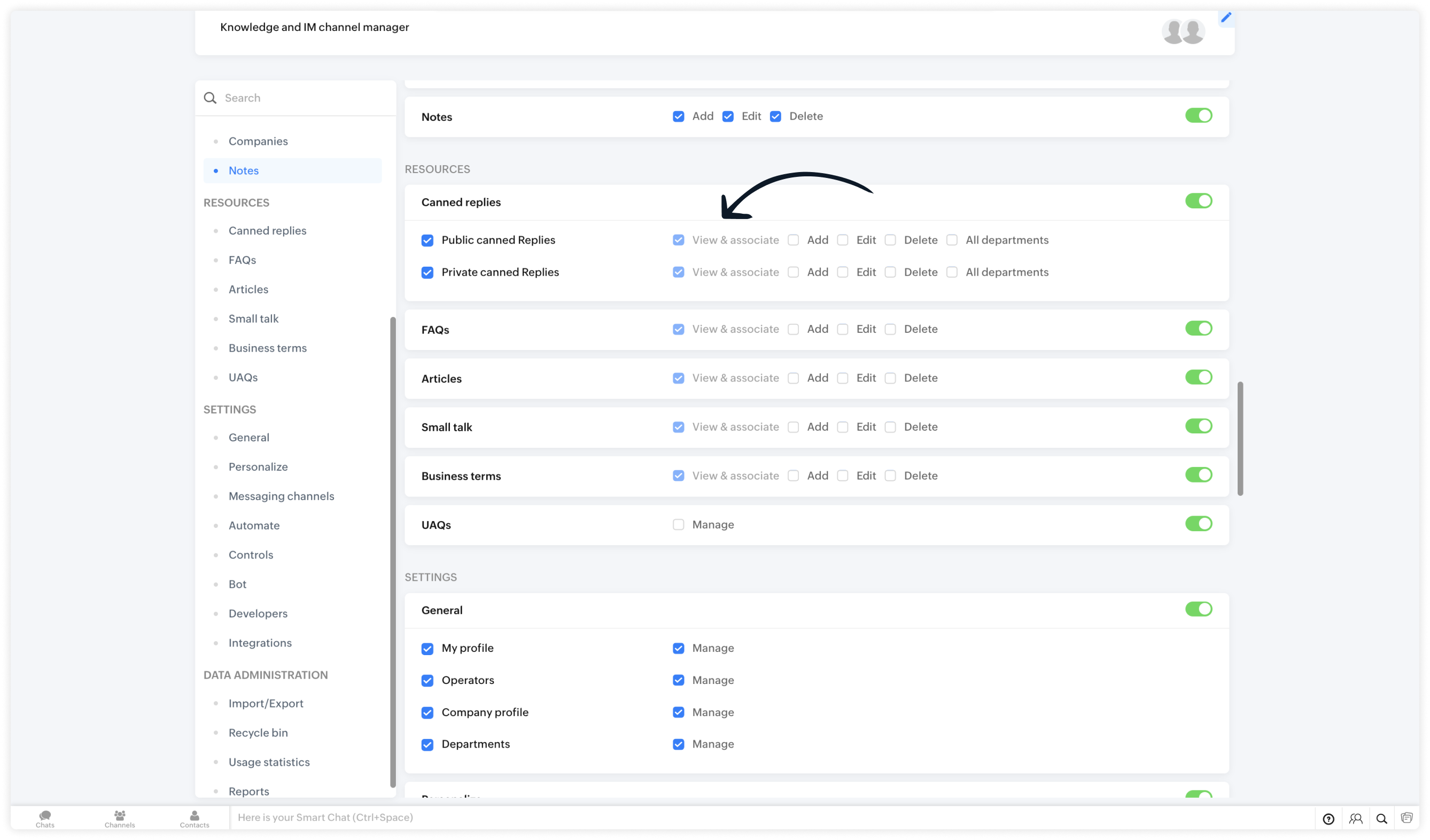Check All departments for Private canned Replies
This screenshot has height=840, width=1430.
pyautogui.click(x=952, y=273)
